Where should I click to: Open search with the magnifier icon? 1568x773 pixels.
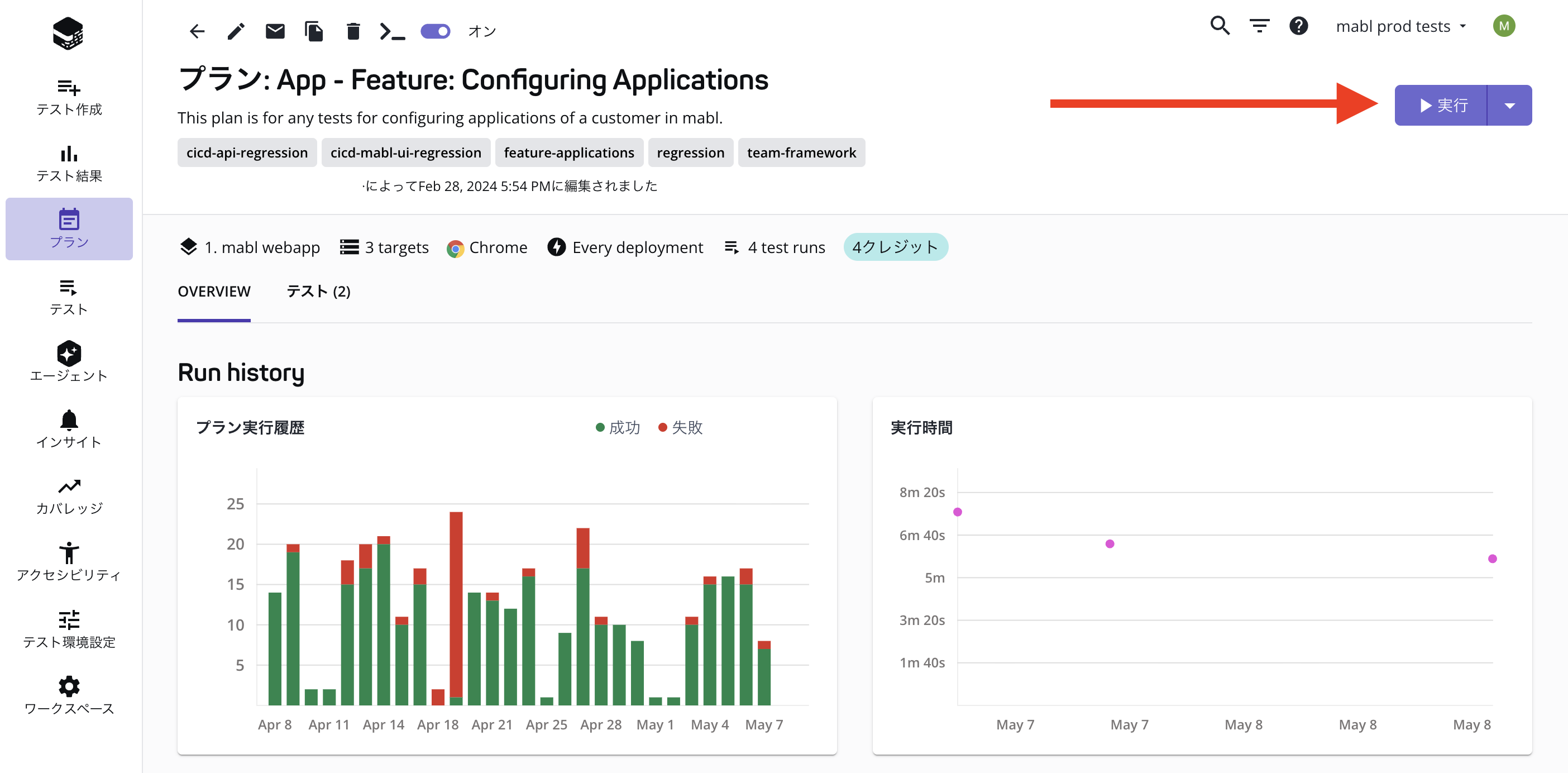tap(1220, 26)
